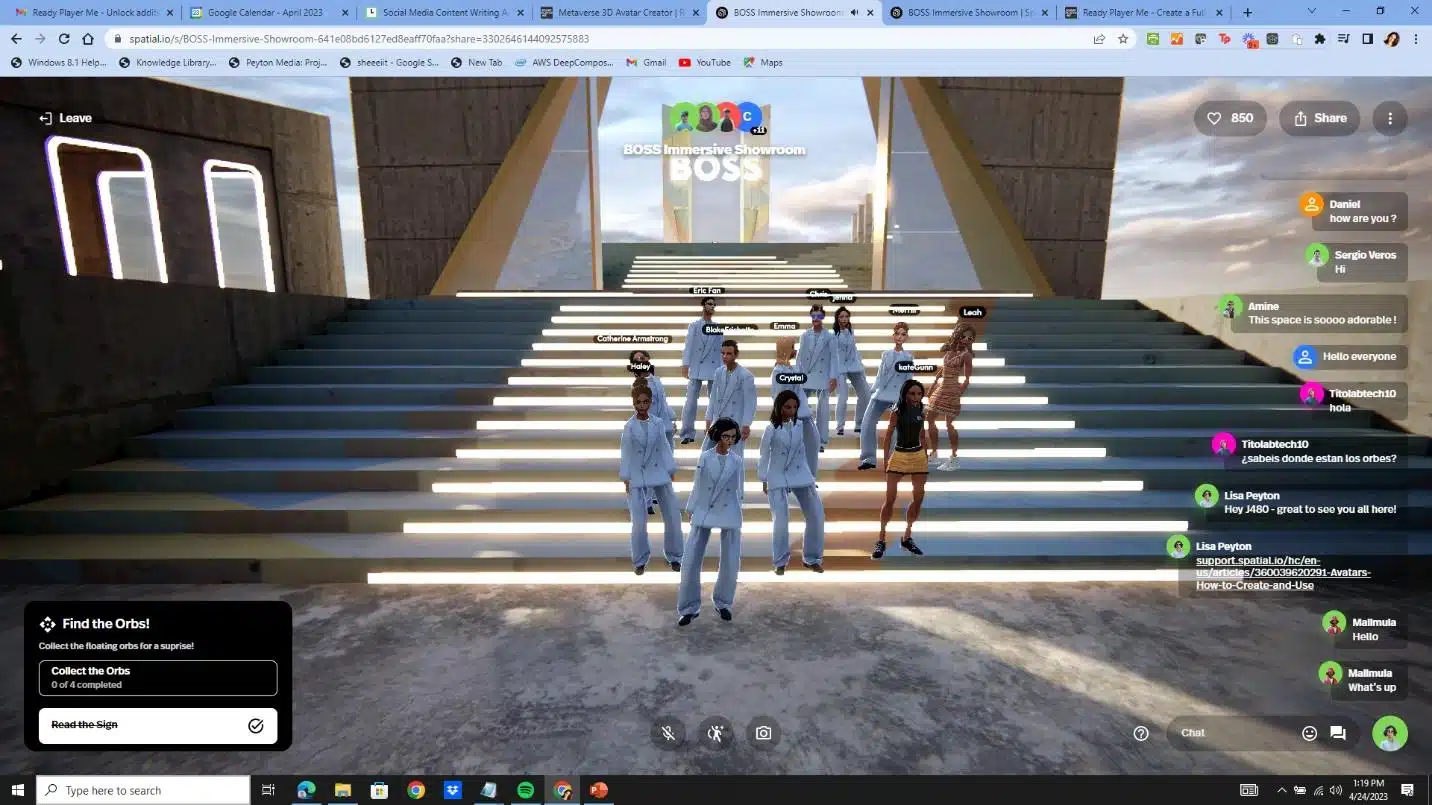Screen dimensions: 1432x805
Task: Open the YouTube bookmark
Action: click(704, 62)
